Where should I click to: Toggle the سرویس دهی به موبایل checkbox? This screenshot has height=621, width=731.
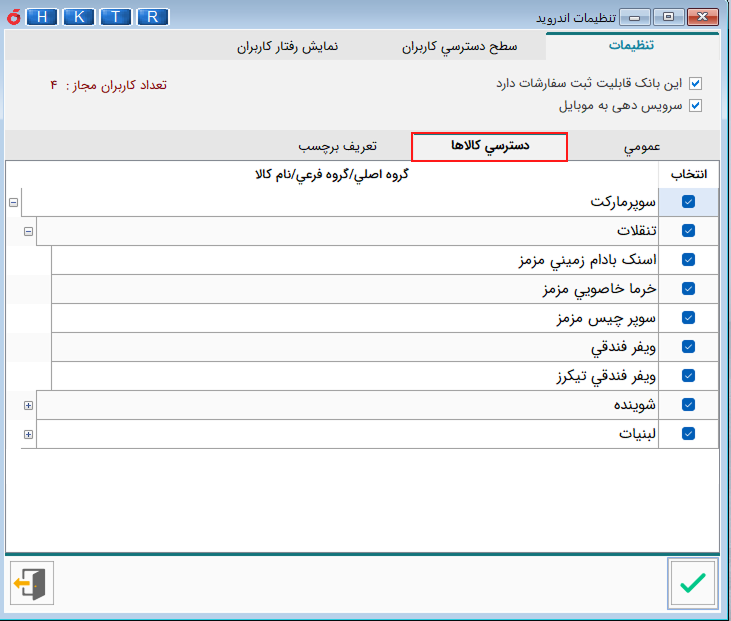click(x=696, y=105)
